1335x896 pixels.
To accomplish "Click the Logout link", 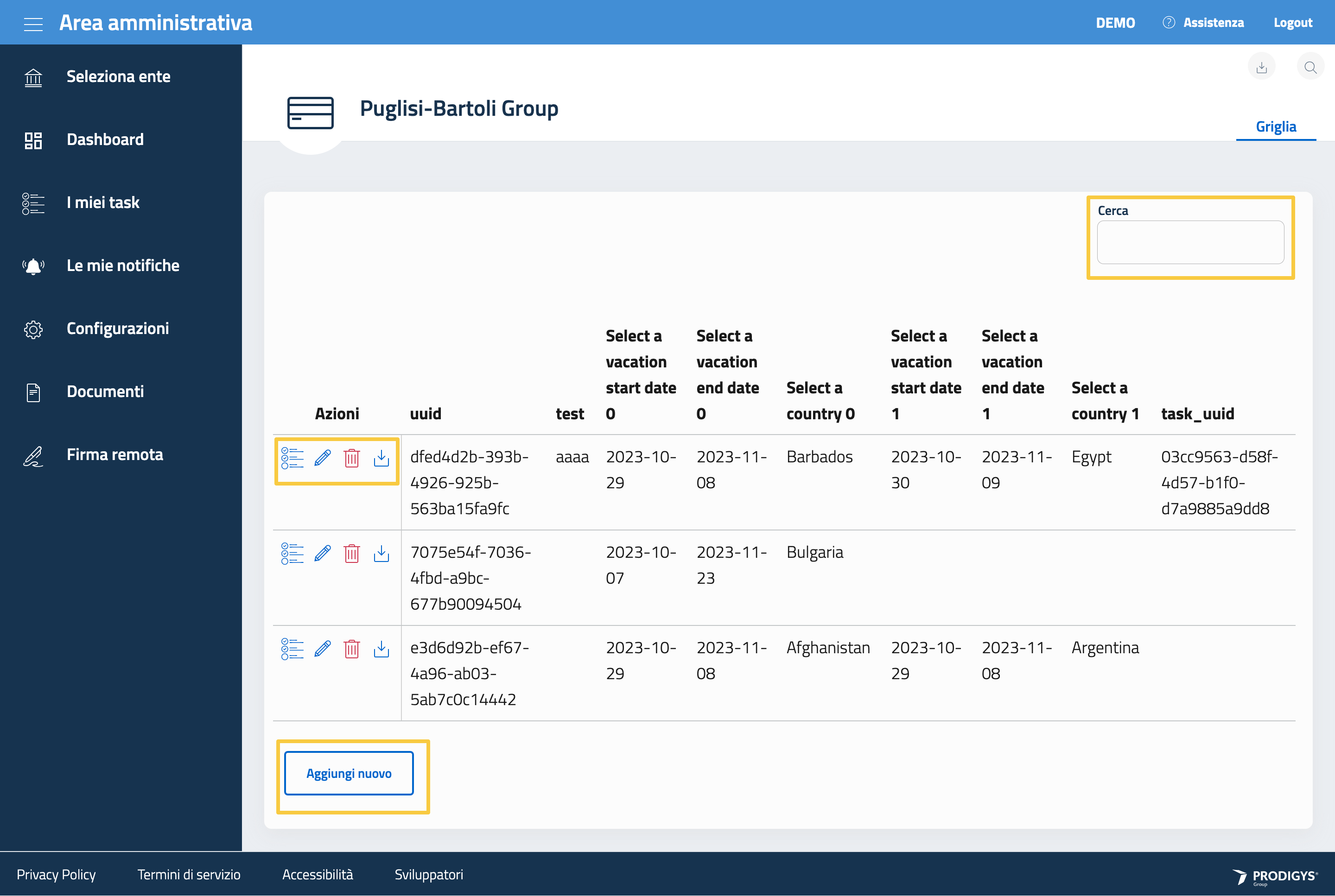I will (1293, 23).
